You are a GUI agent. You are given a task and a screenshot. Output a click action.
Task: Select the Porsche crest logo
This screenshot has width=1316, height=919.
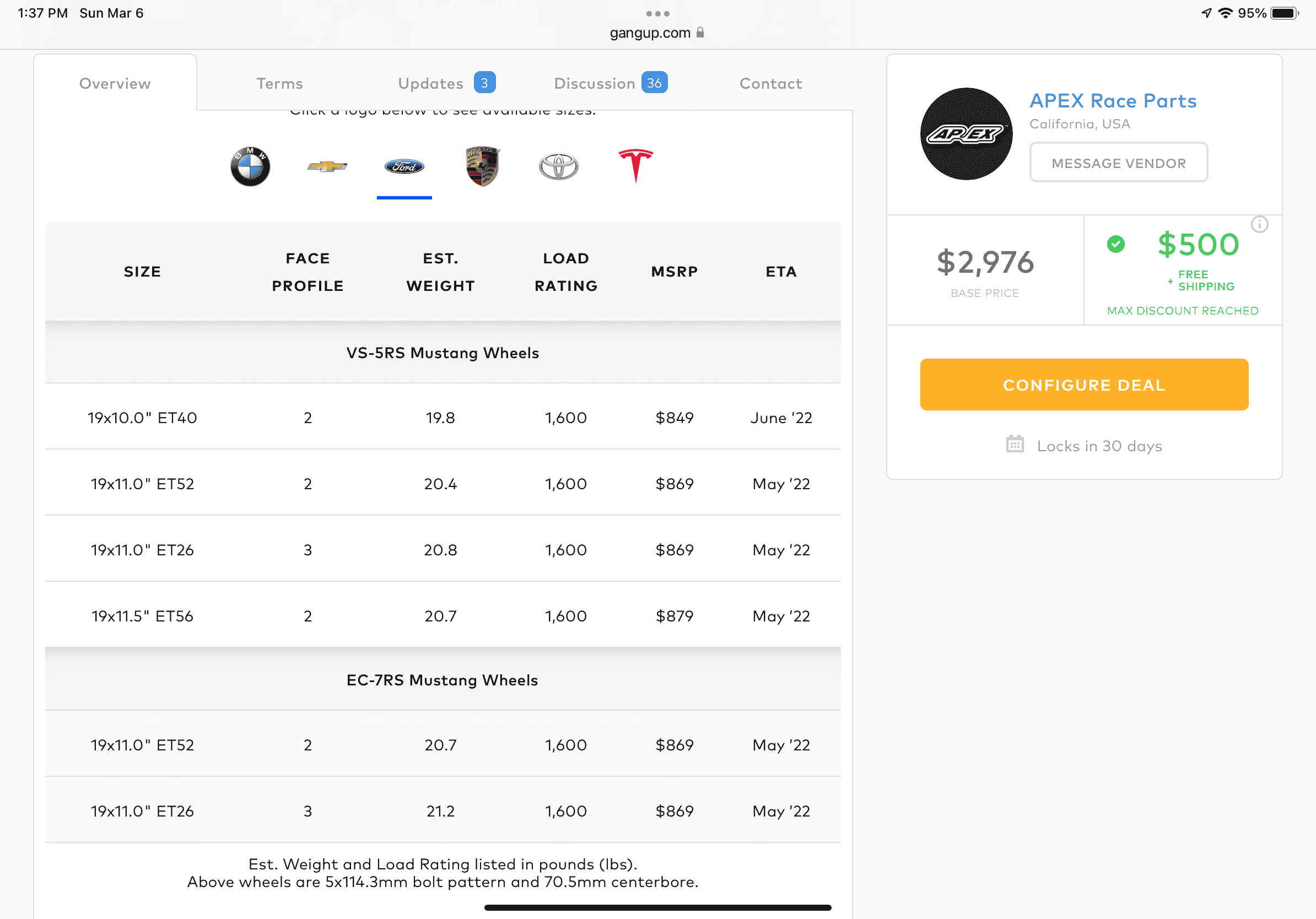point(482,166)
